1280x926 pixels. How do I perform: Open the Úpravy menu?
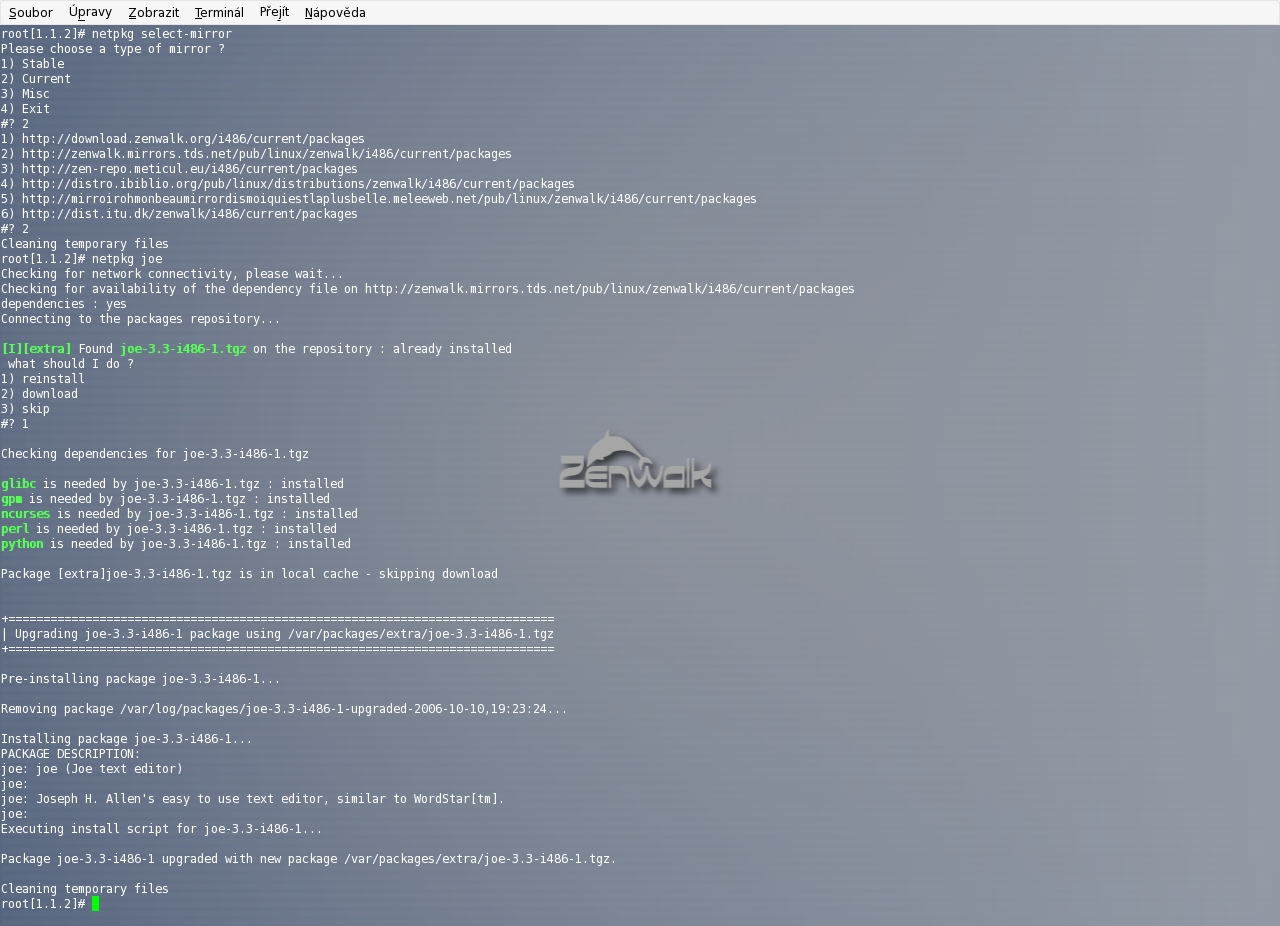(90, 12)
